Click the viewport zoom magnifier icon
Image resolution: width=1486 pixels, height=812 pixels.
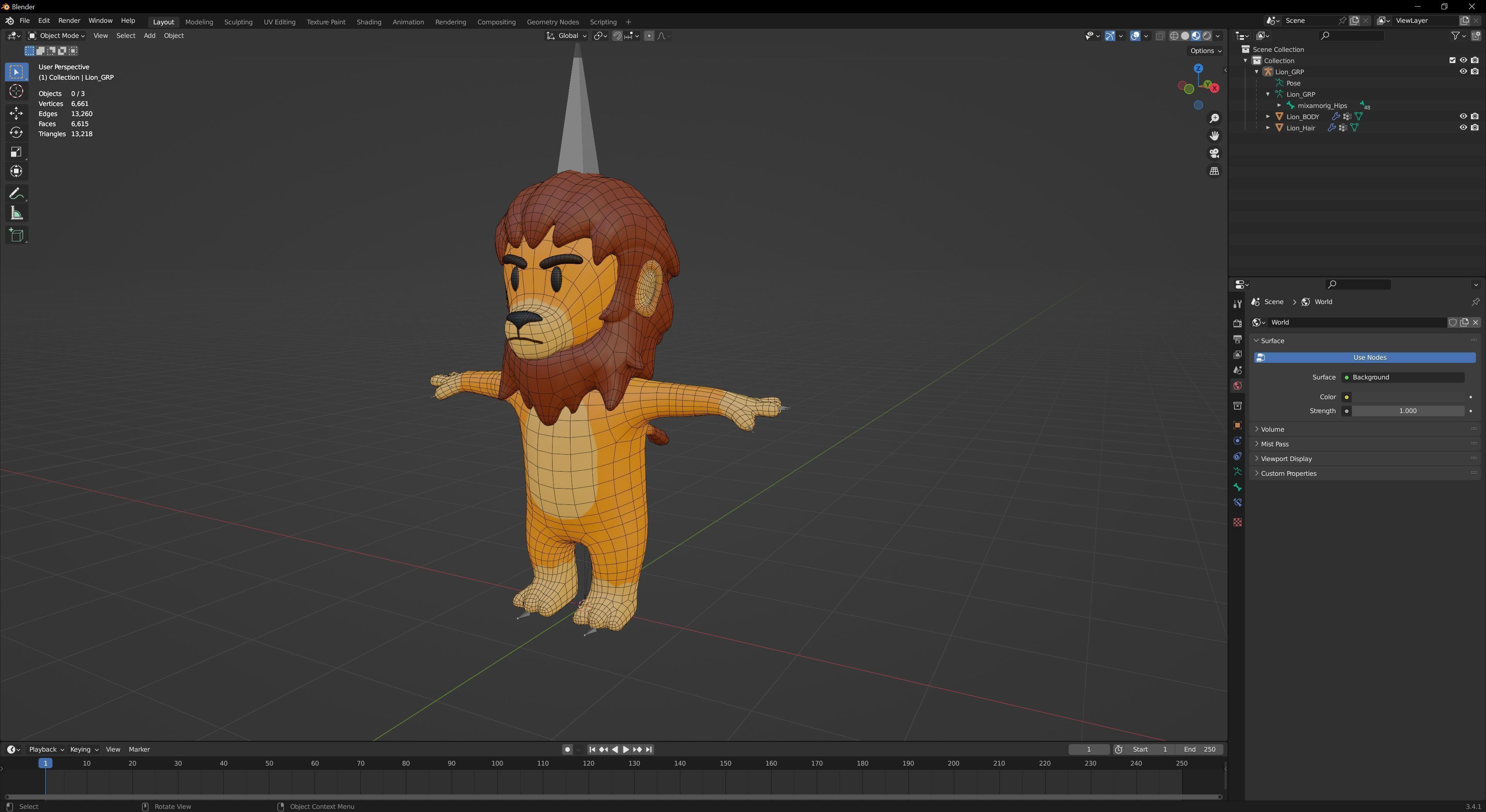click(x=1214, y=118)
